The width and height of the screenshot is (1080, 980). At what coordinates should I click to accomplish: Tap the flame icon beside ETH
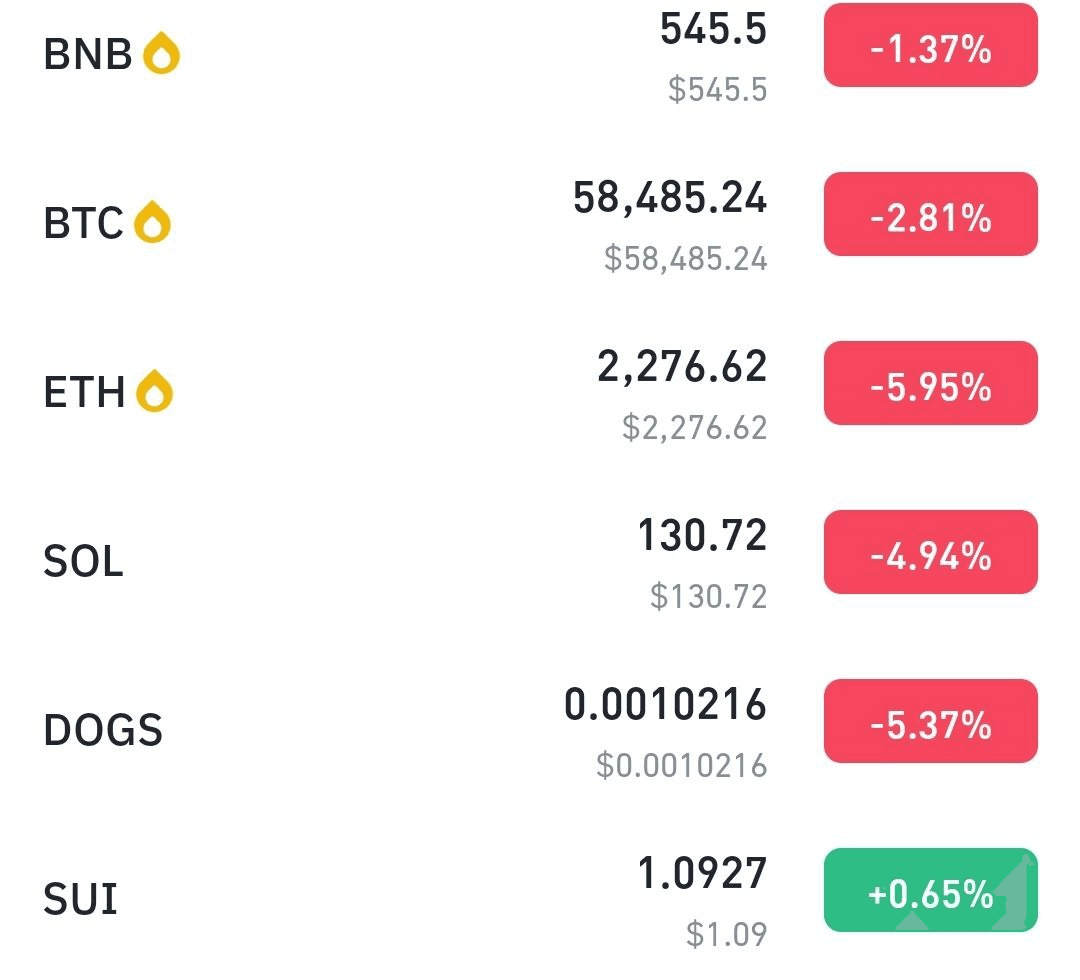click(x=154, y=391)
